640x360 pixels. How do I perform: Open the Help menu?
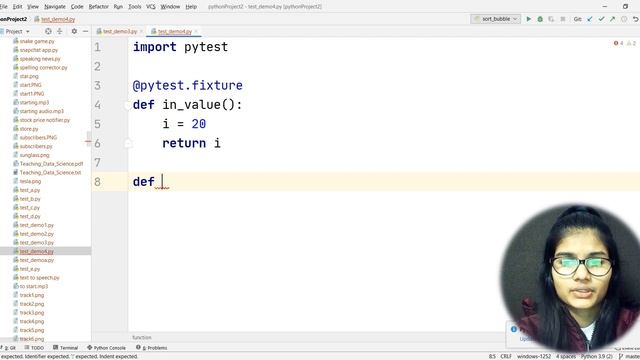(x=191, y=7)
